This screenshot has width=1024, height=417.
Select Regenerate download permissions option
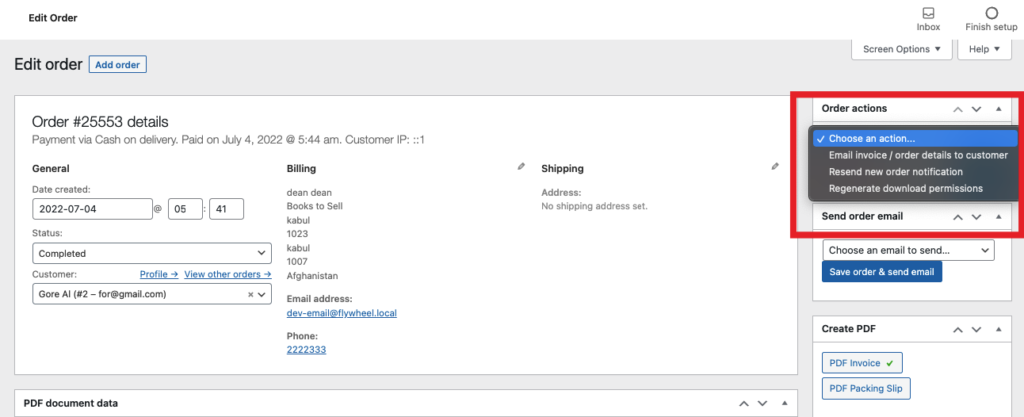pos(905,188)
